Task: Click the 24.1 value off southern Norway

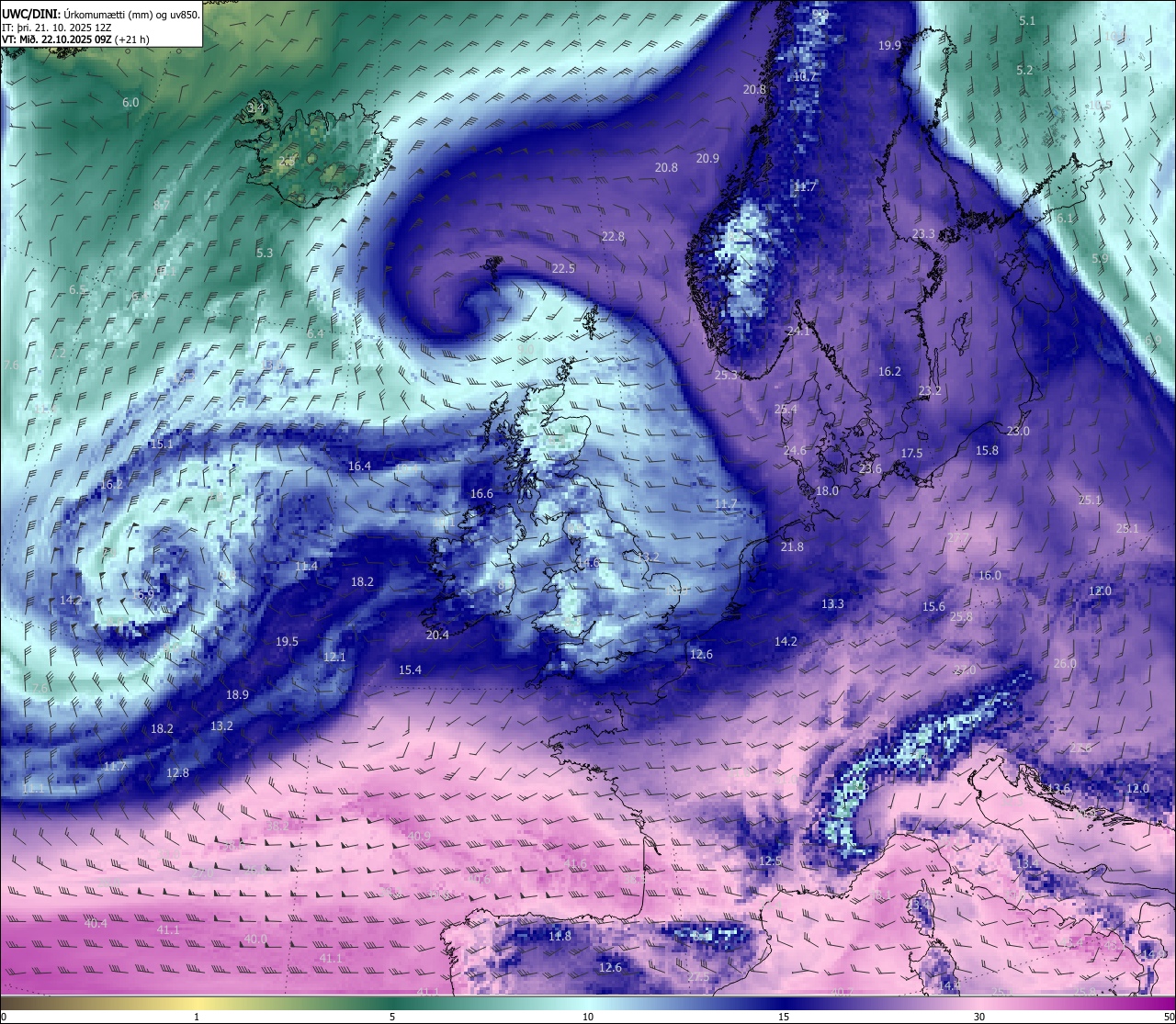Action: pyautogui.click(x=798, y=332)
